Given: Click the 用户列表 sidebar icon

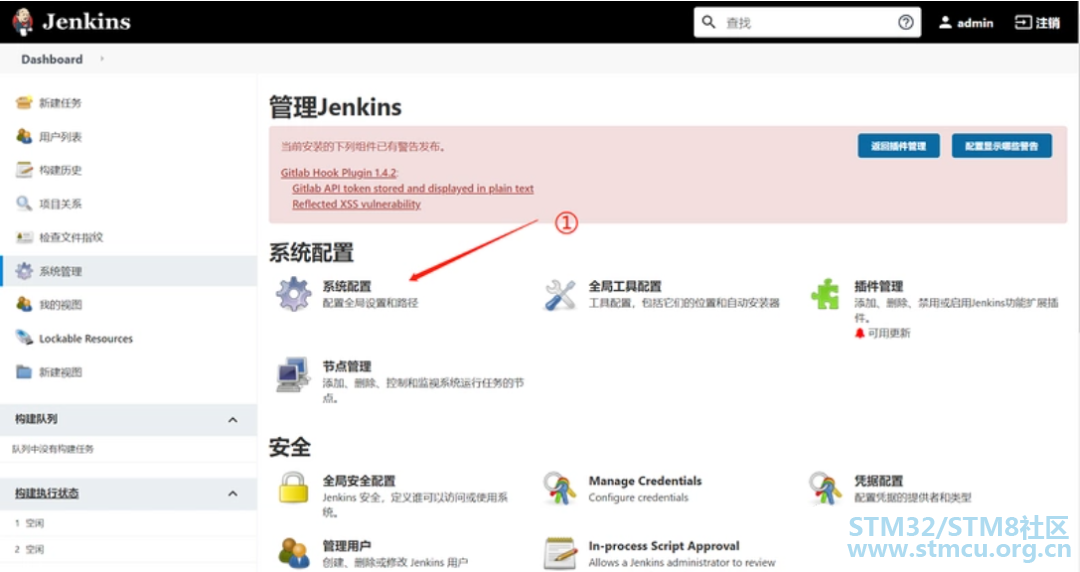Looking at the screenshot, I should pos(23,136).
